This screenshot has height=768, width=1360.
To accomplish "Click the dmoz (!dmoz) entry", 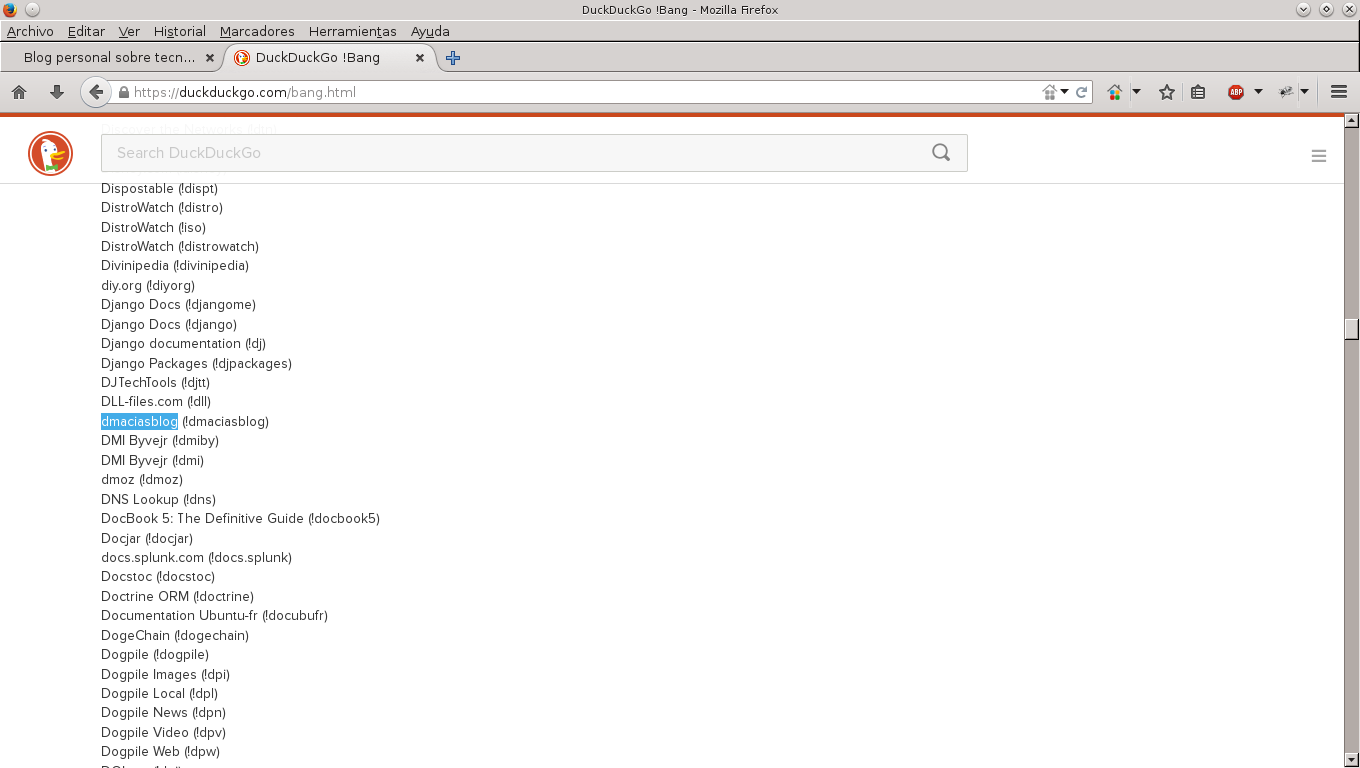I will pyautogui.click(x=142, y=479).
